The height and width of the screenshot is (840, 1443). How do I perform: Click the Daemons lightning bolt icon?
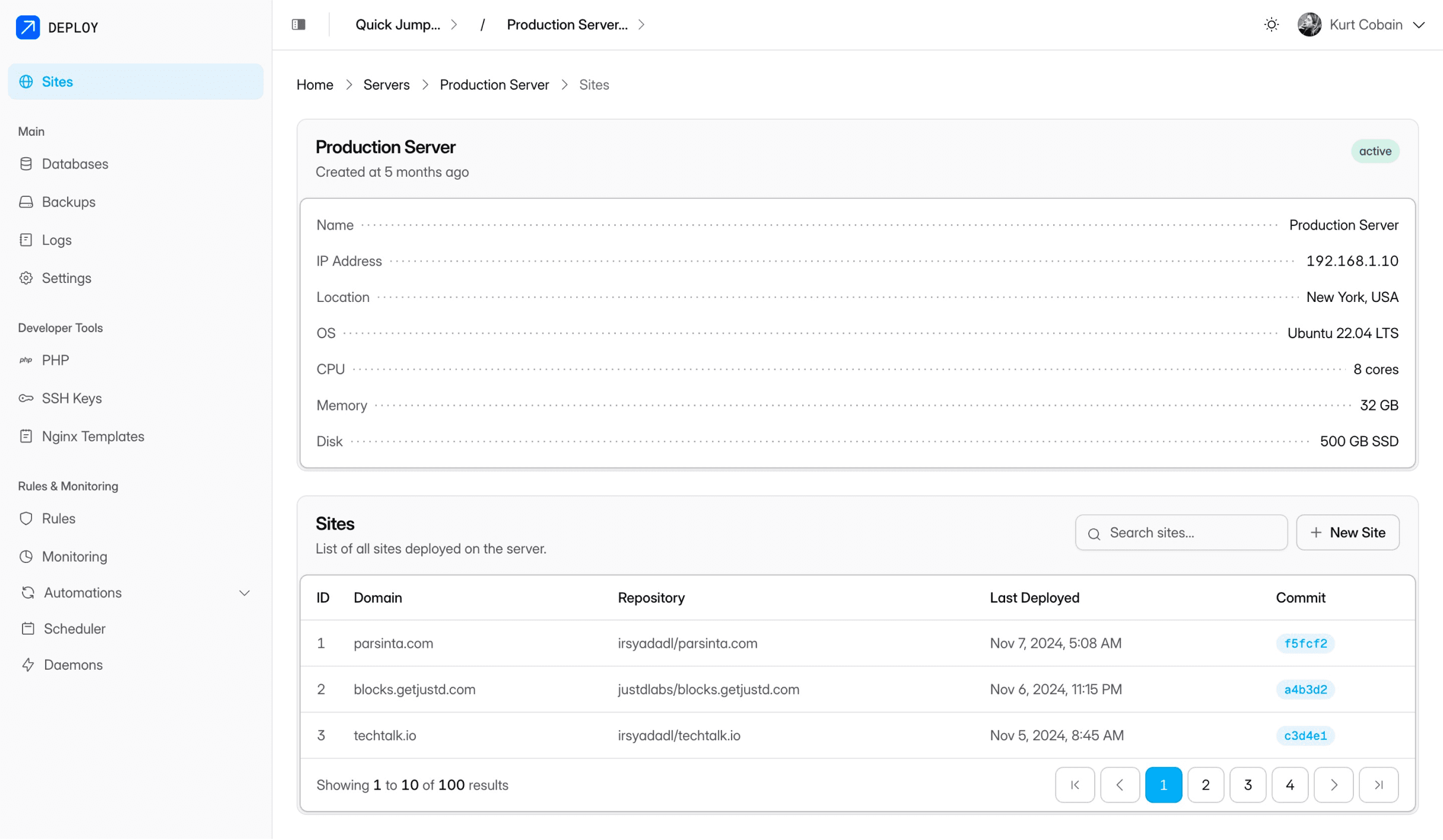[28, 665]
